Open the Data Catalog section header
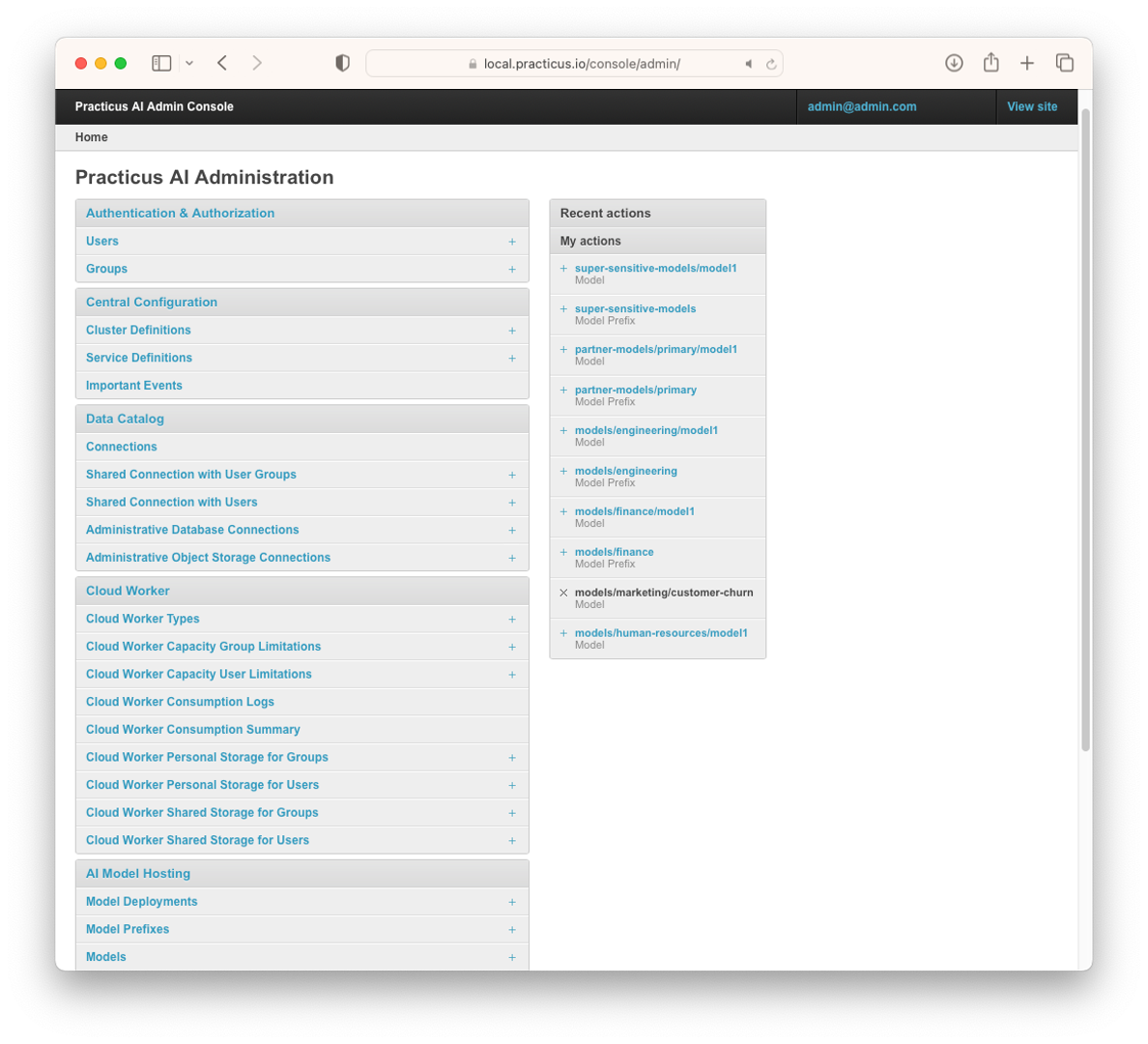 click(x=125, y=419)
